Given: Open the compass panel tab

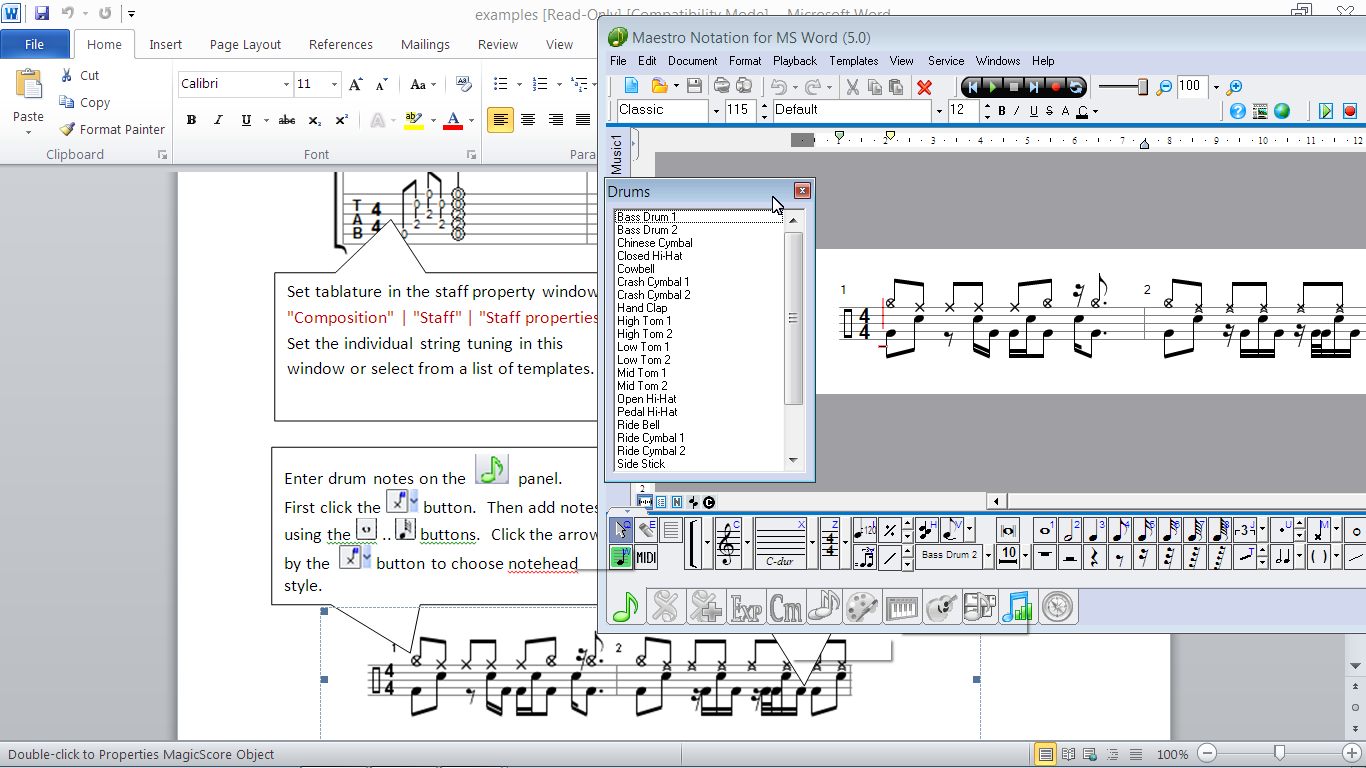Looking at the screenshot, I should click(x=1059, y=606).
